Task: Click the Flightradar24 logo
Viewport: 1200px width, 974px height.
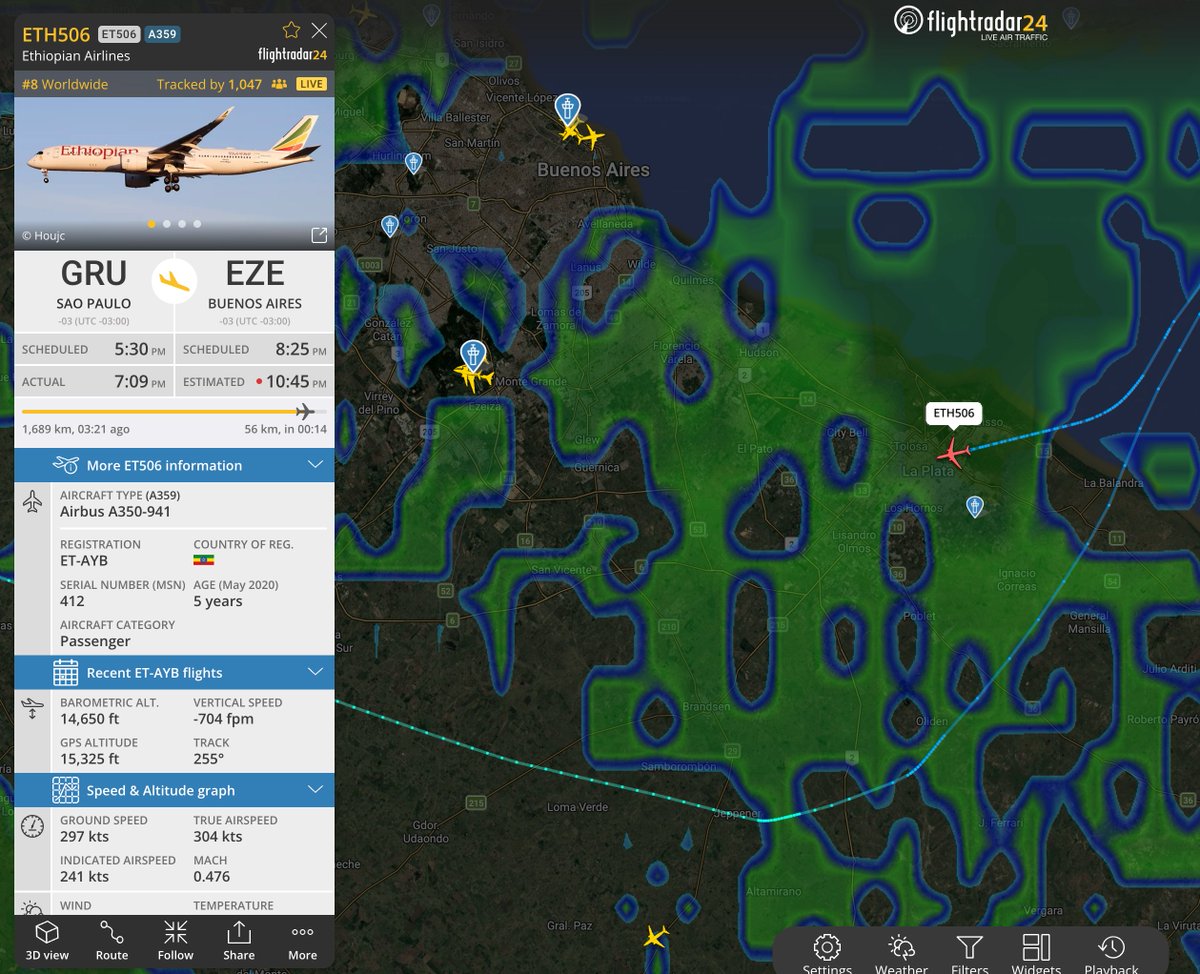Action: coord(971,24)
